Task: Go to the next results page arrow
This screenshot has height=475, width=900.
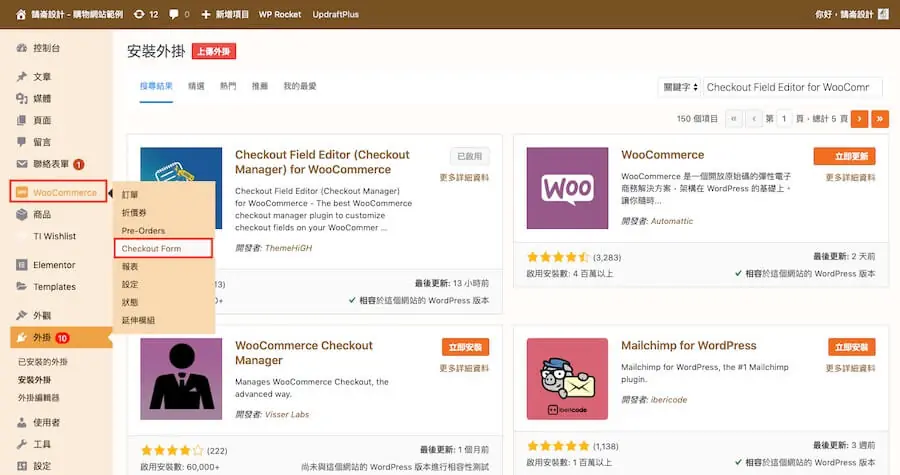Action: click(859, 119)
